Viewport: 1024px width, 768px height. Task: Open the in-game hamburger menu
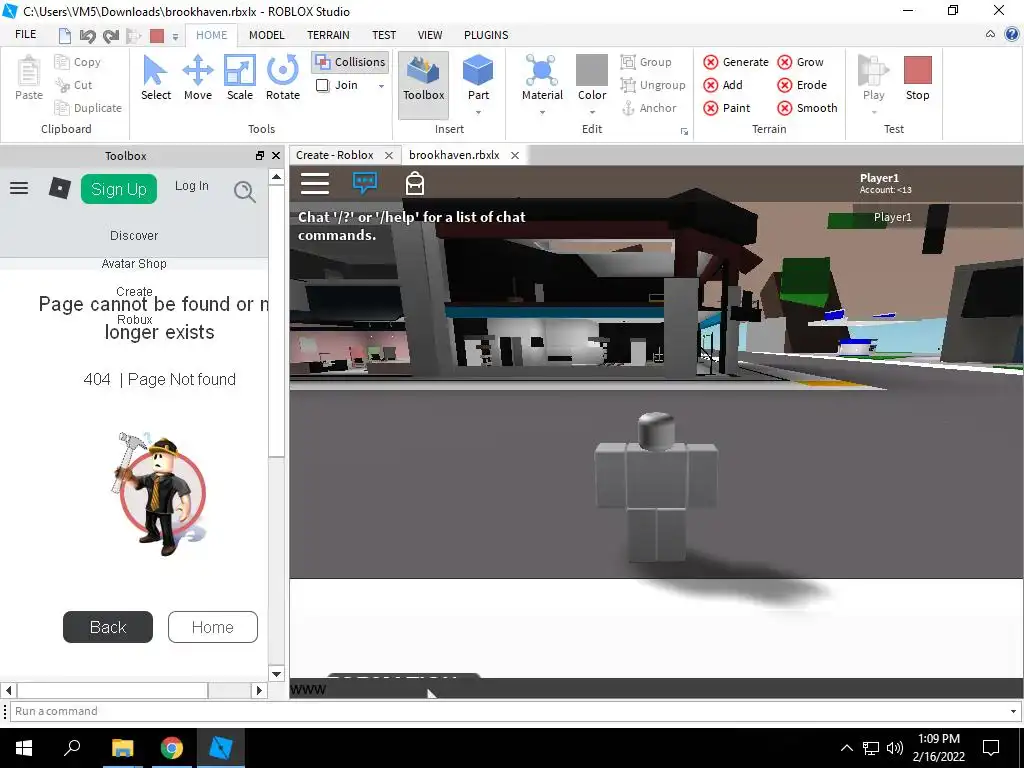(315, 184)
